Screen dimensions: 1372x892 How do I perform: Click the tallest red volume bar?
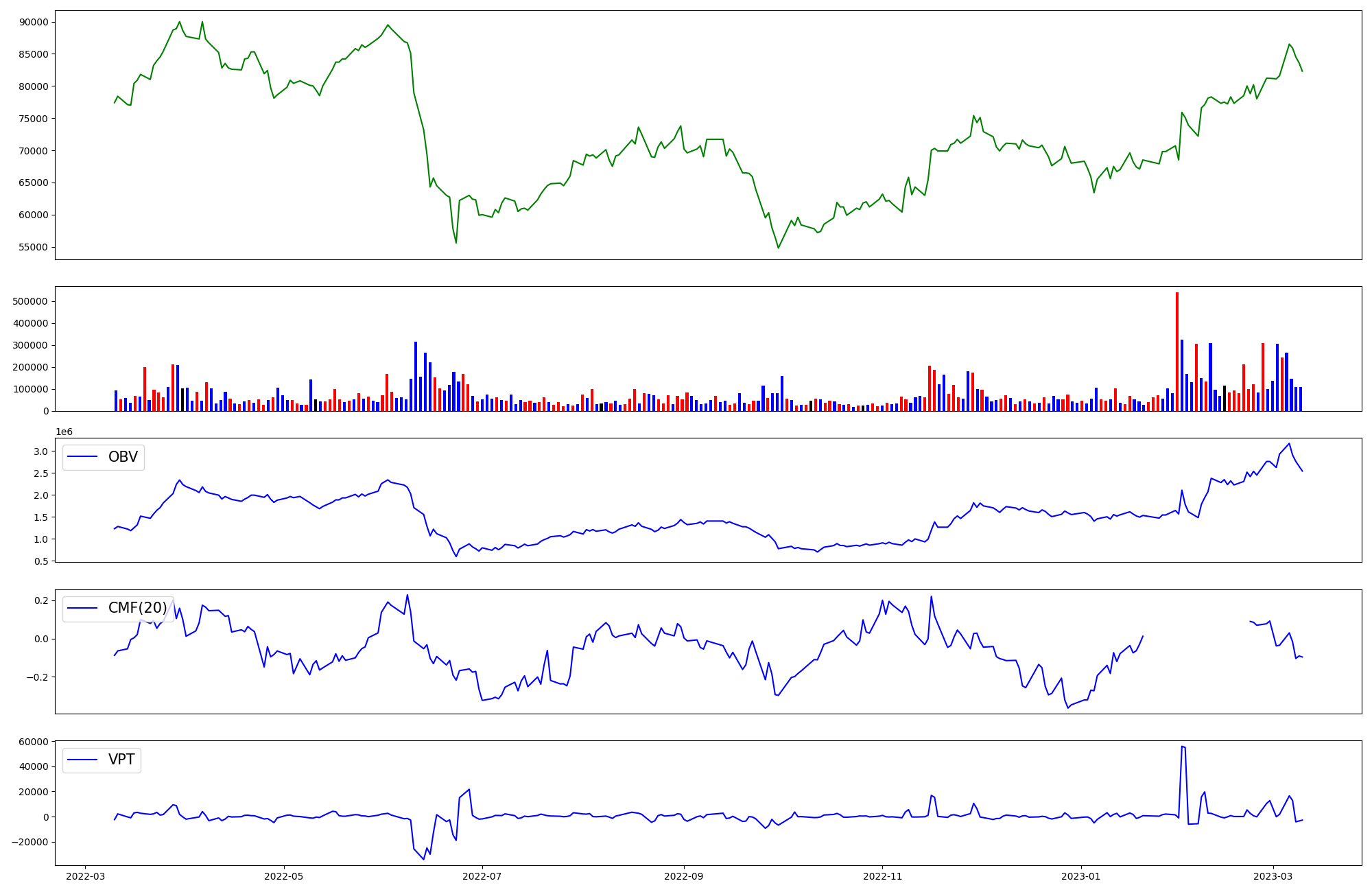coord(1177,351)
